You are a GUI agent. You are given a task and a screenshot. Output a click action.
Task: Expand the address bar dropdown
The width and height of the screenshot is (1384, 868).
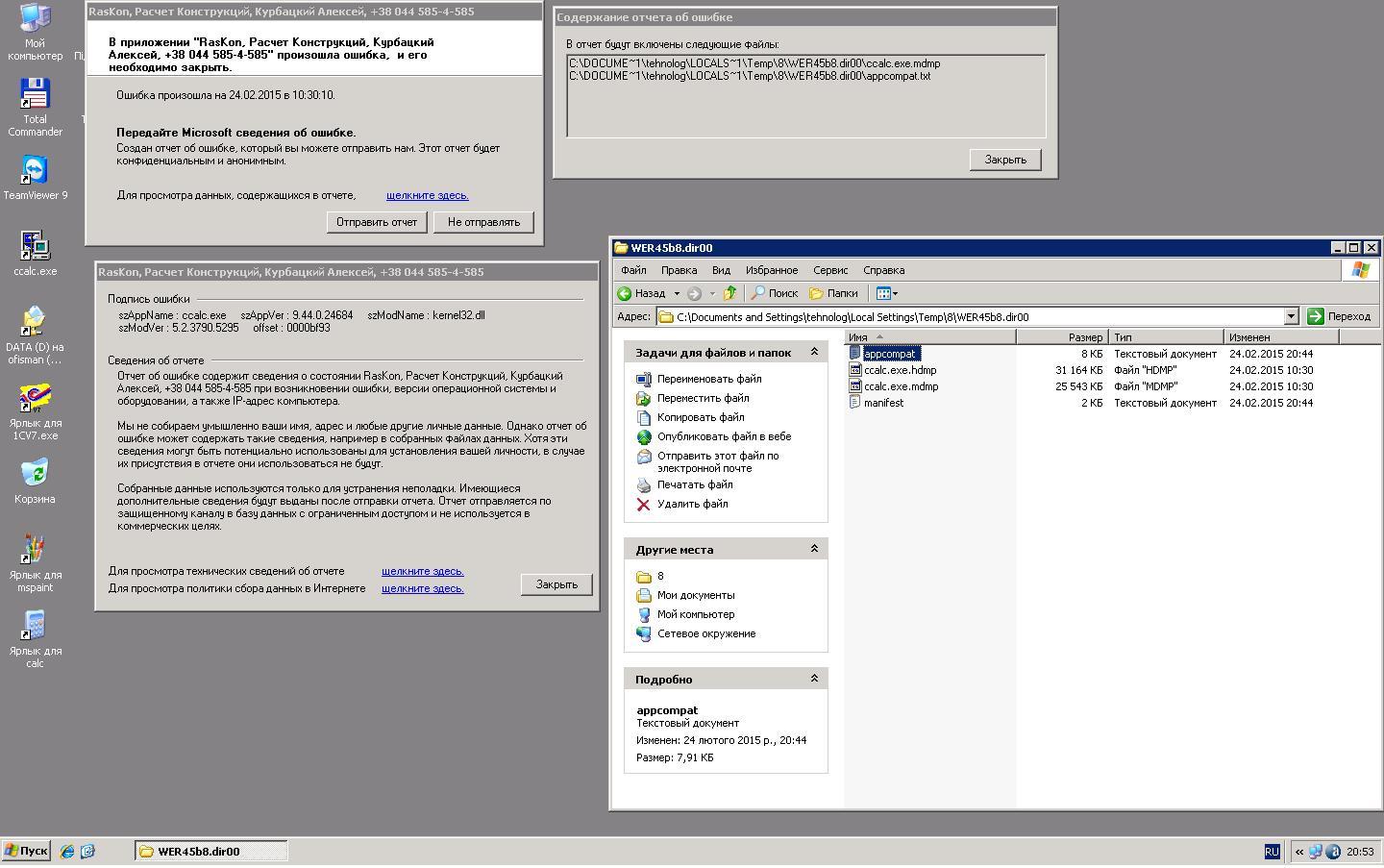click(x=1291, y=316)
